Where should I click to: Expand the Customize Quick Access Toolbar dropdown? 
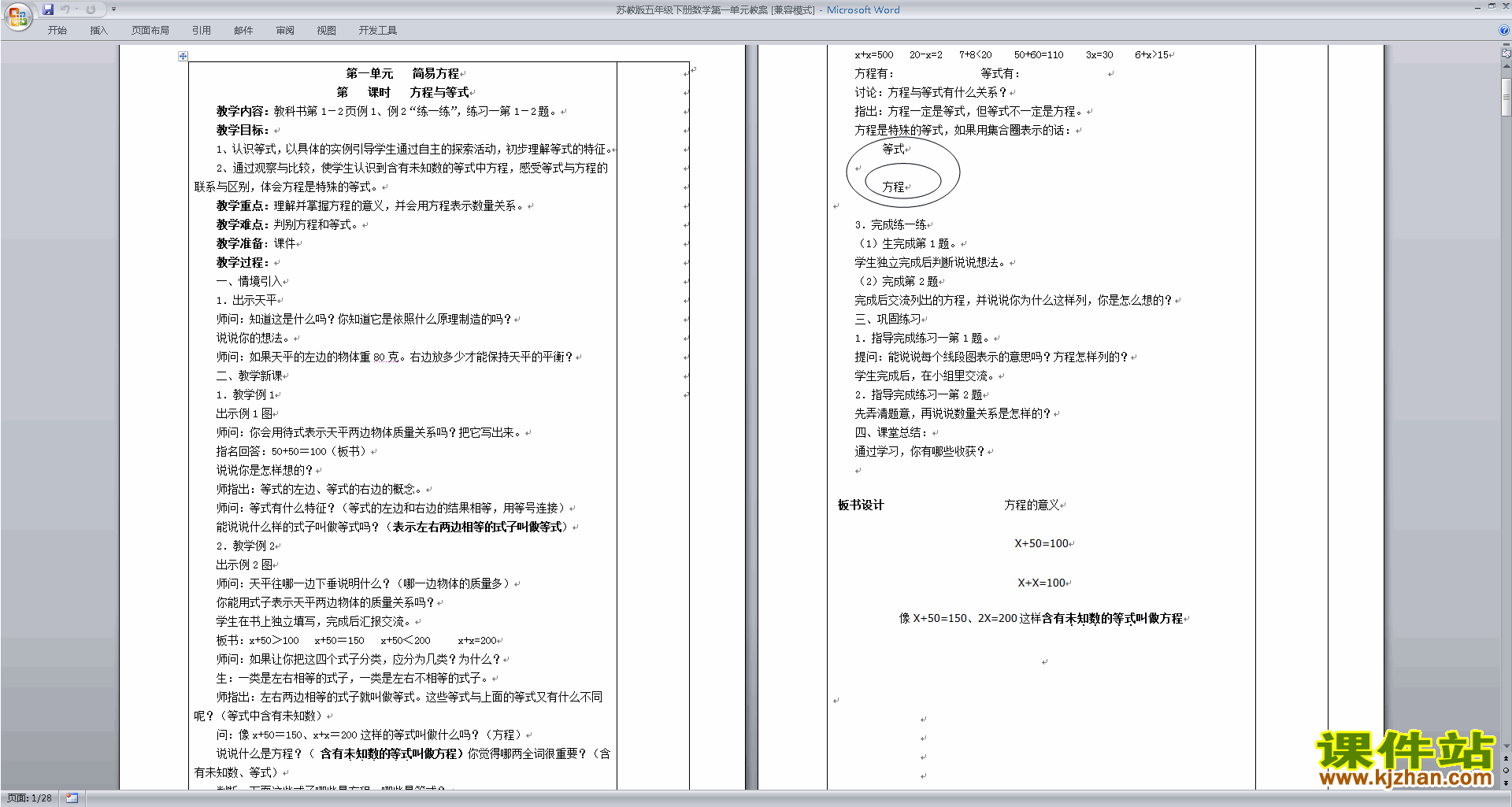(x=113, y=9)
